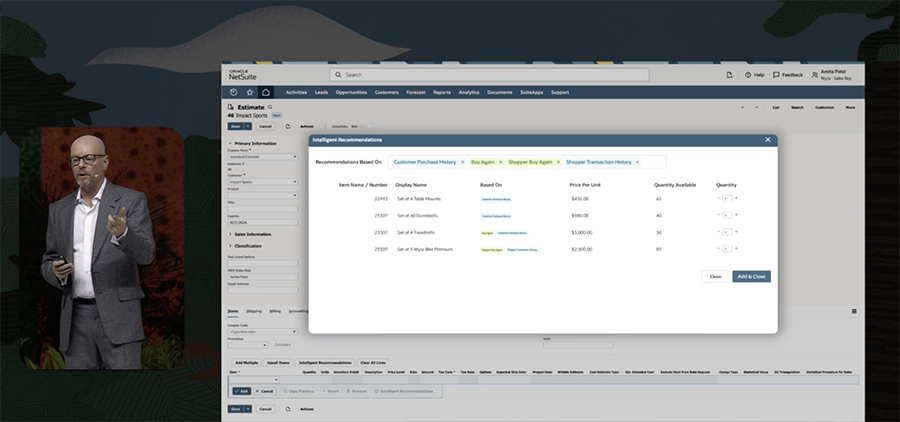Image resolution: width=900 pixels, height=422 pixels.
Task: Increase quantity for Set of 4 Treadmills
Action: (736, 232)
